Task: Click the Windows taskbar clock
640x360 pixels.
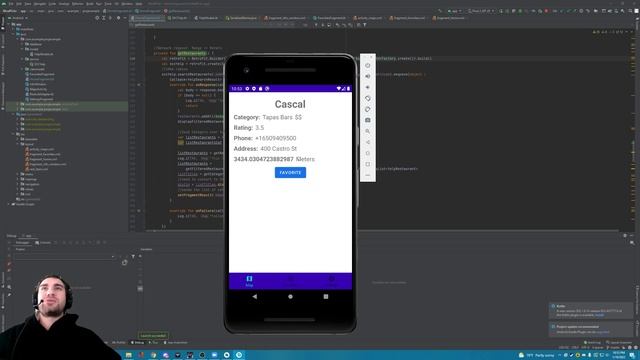Action: click(618, 355)
